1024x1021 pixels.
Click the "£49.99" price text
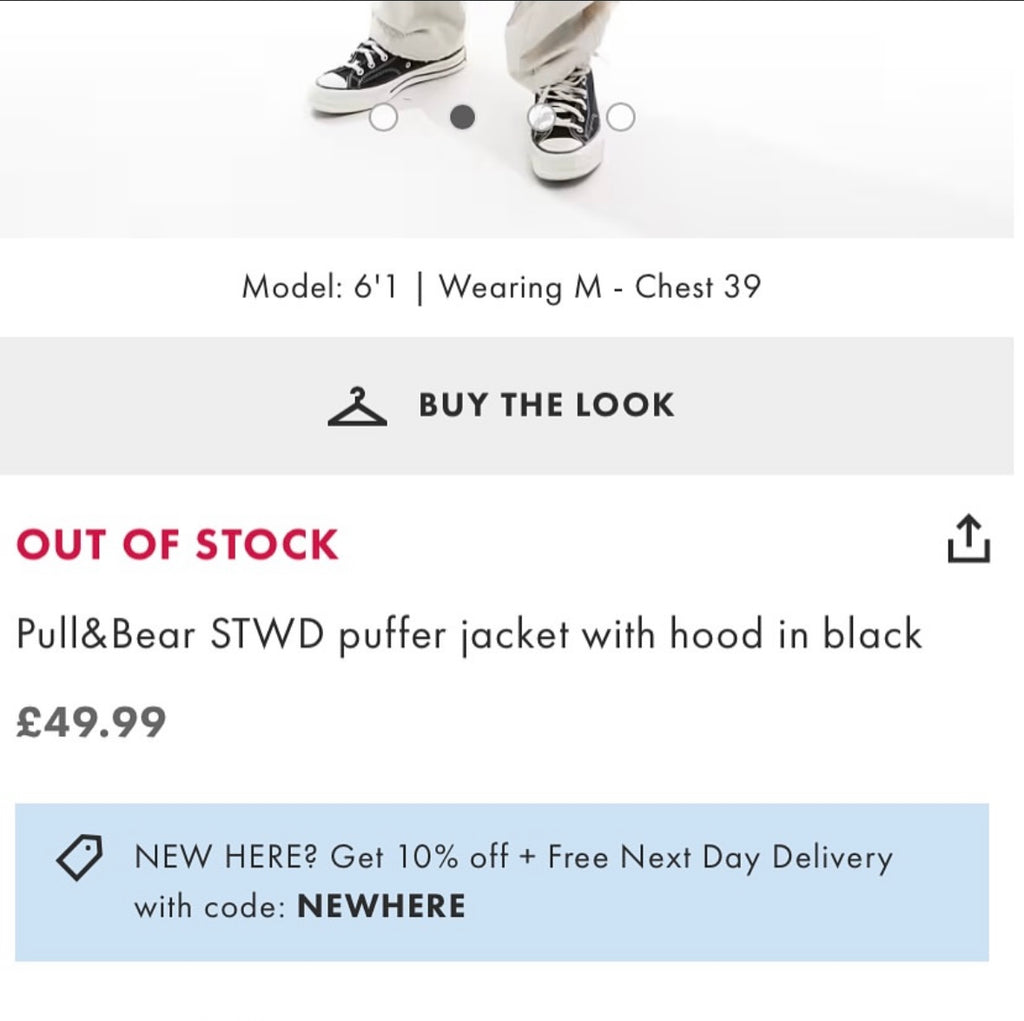pyautogui.click(x=90, y=719)
